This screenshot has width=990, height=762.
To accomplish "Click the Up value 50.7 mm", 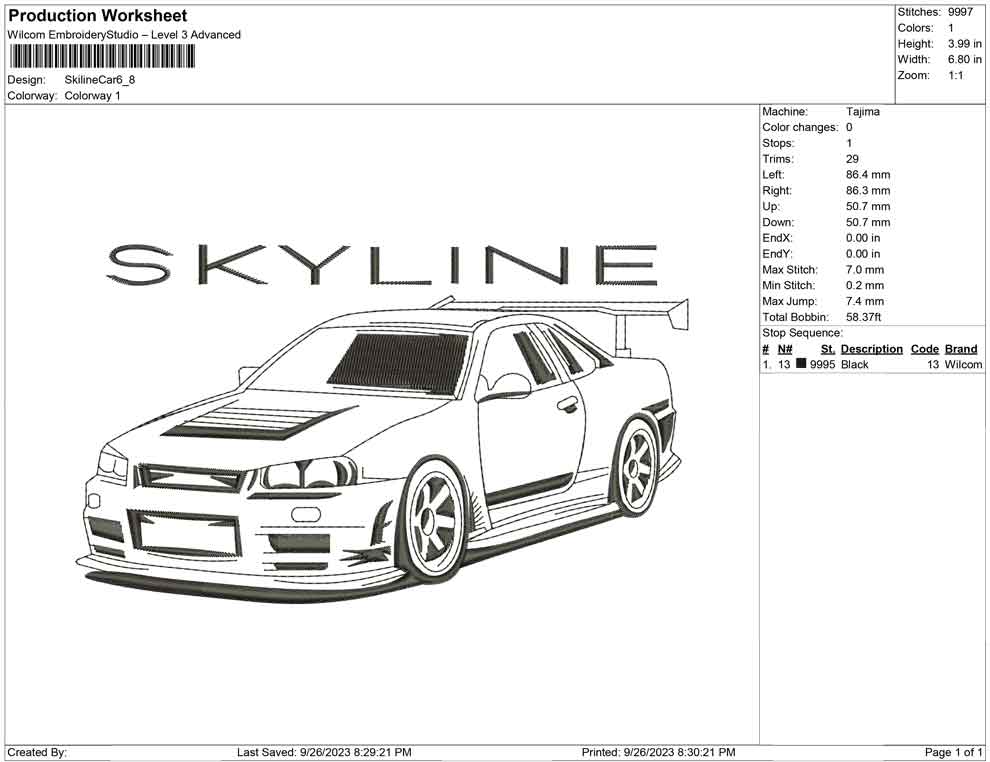I will click(x=868, y=206).
